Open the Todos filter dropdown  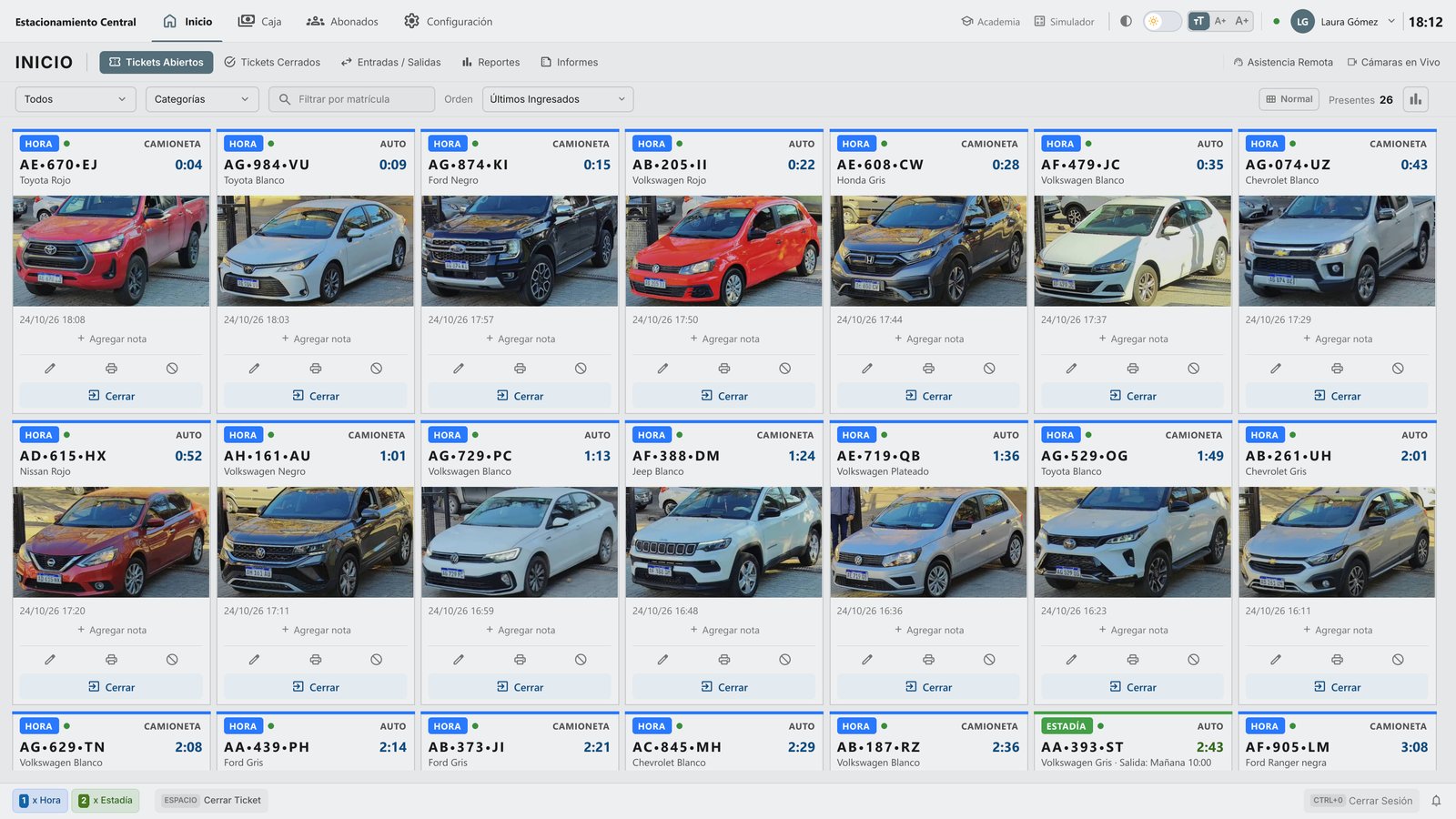(x=76, y=99)
